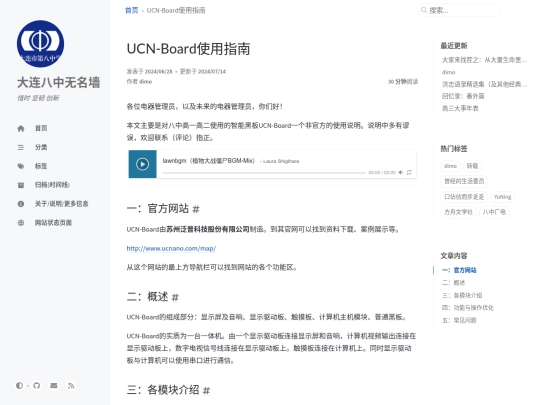Jump to 五：常见问题 in contents
Image resolution: width=540 pixels, height=405 pixels.
pyautogui.click(x=459, y=320)
